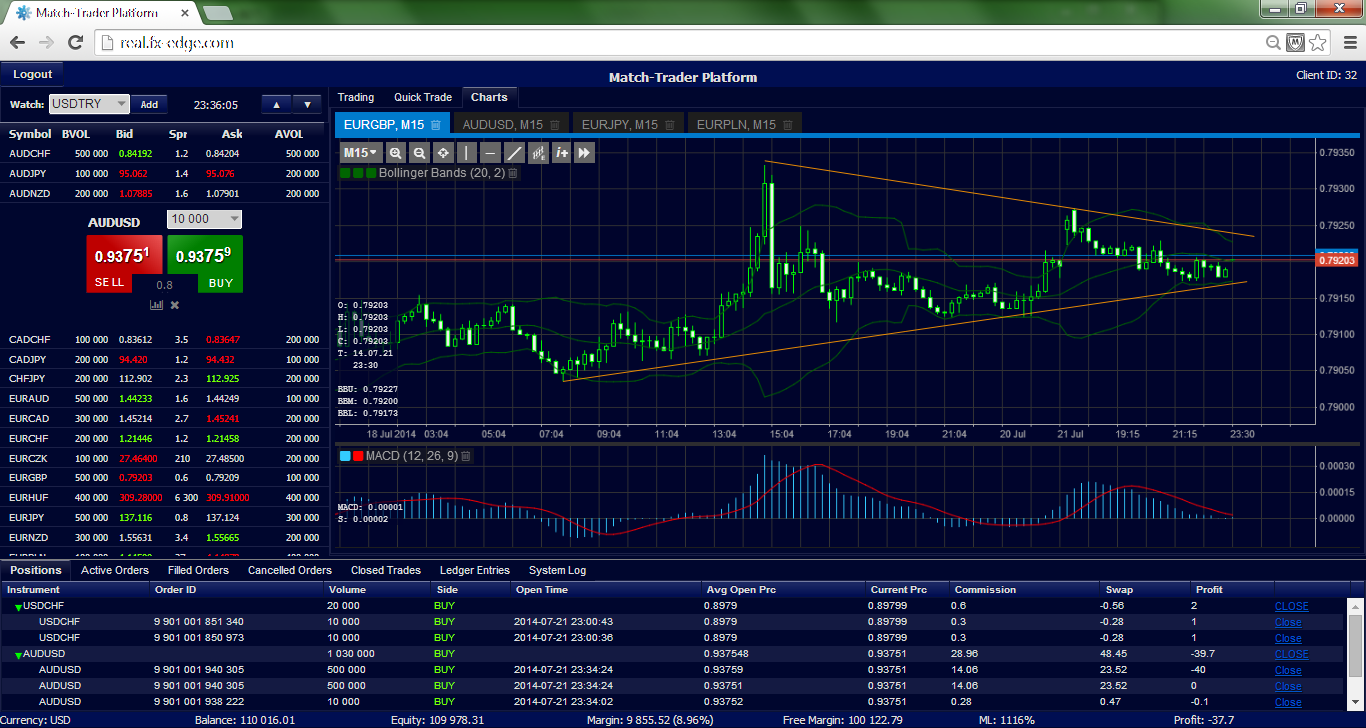Click the green BUY 0.9375 button
Screen dimensions: 1366x728
[205, 264]
